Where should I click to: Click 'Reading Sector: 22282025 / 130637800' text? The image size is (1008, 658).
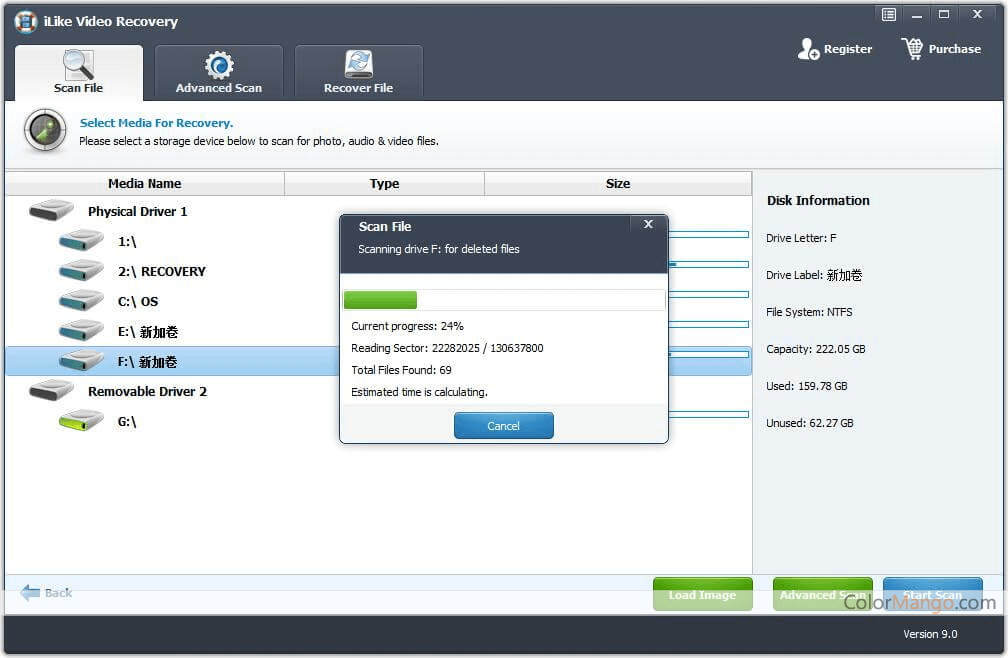[x=447, y=348]
